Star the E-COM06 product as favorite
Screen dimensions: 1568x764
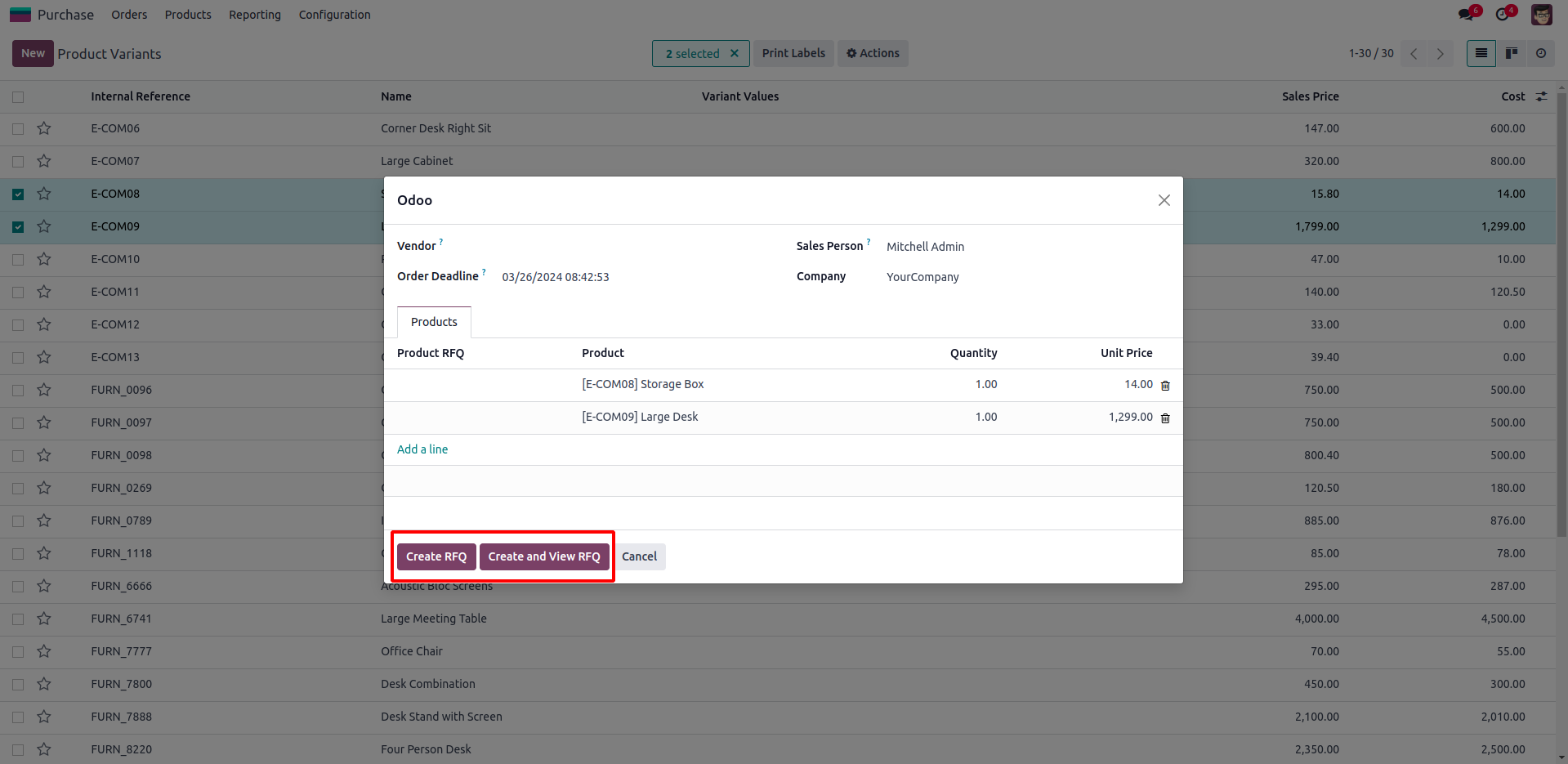(44, 128)
